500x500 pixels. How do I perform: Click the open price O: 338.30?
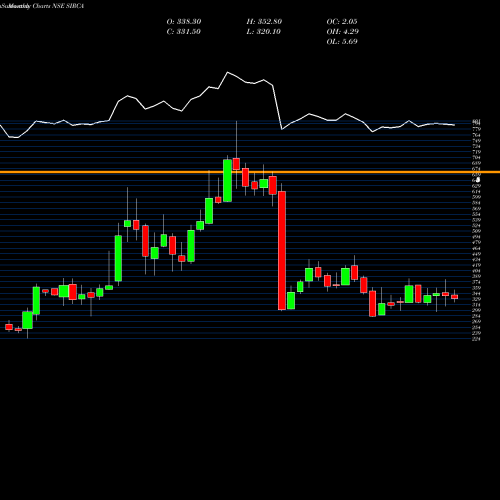pos(184,22)
